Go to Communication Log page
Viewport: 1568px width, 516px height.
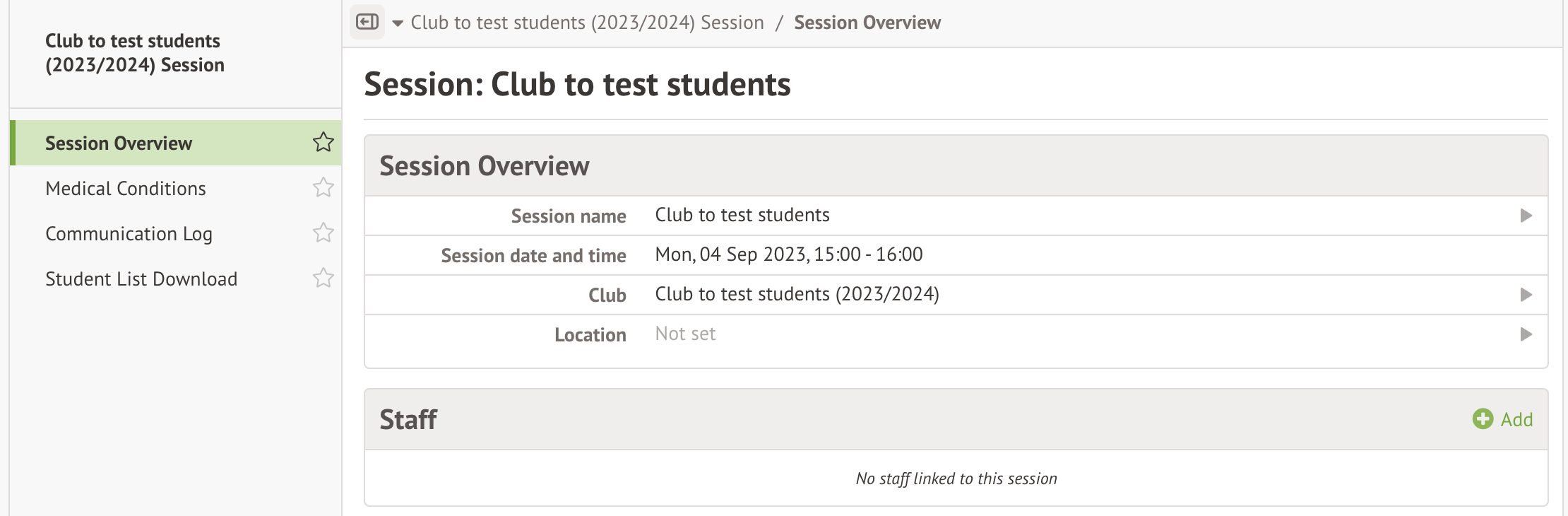pos(129,234)
